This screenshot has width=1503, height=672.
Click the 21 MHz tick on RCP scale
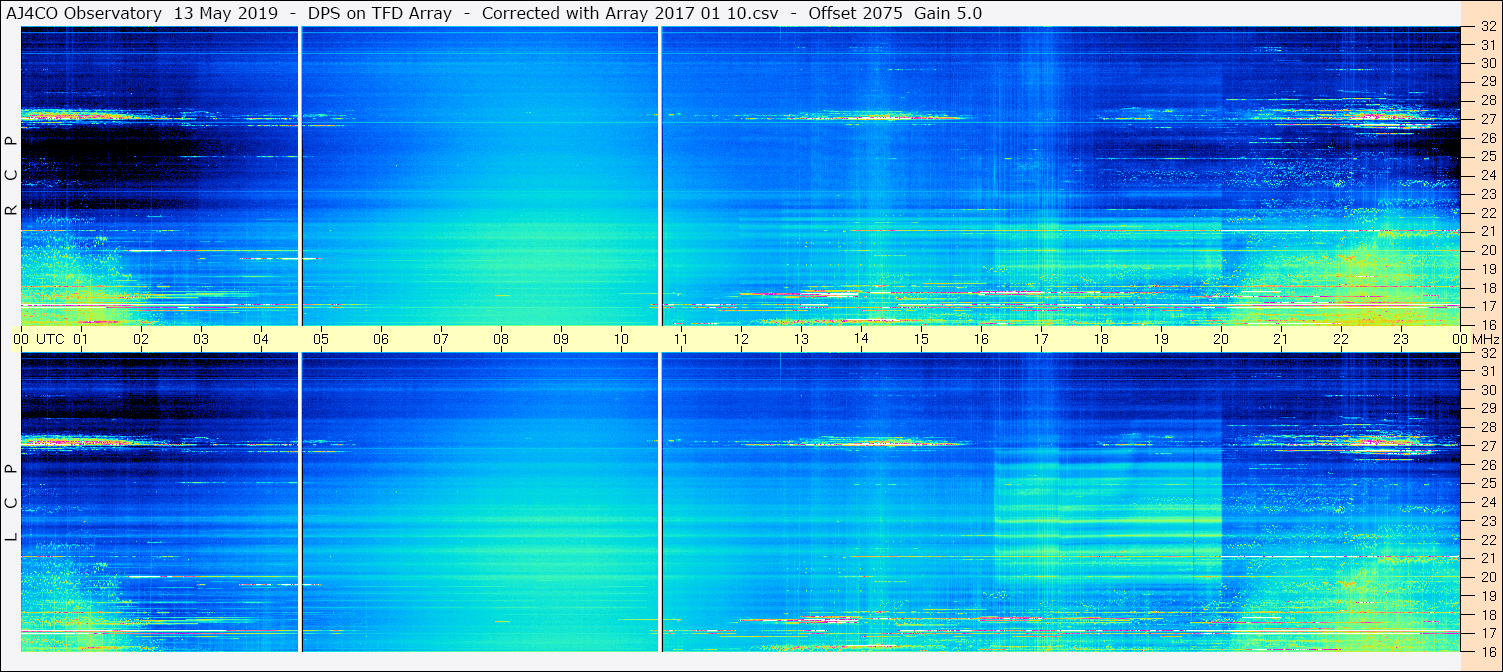pyautogui.click(x=1487, y=231)
